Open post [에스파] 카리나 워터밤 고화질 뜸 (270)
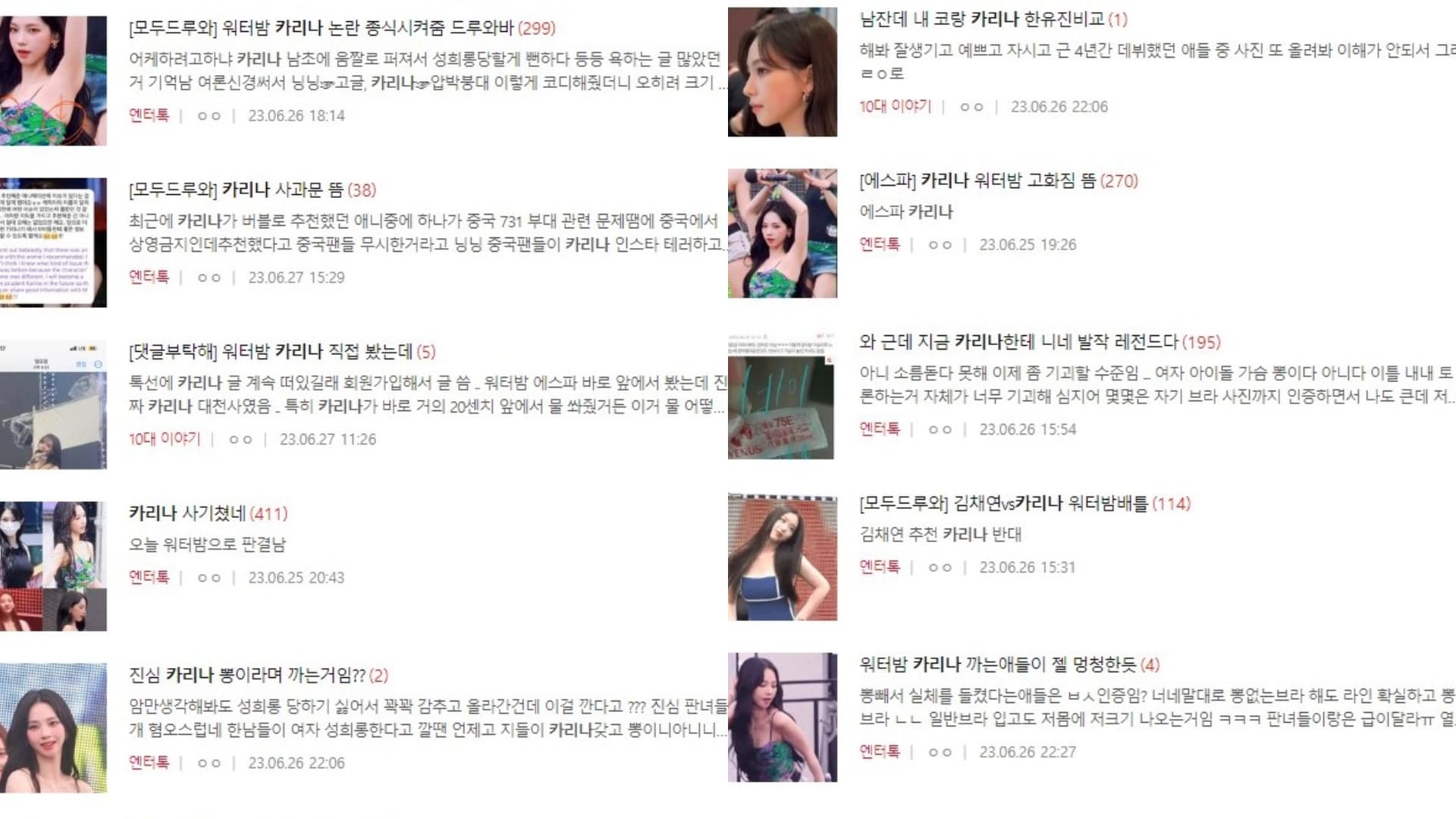 [999, 180]
